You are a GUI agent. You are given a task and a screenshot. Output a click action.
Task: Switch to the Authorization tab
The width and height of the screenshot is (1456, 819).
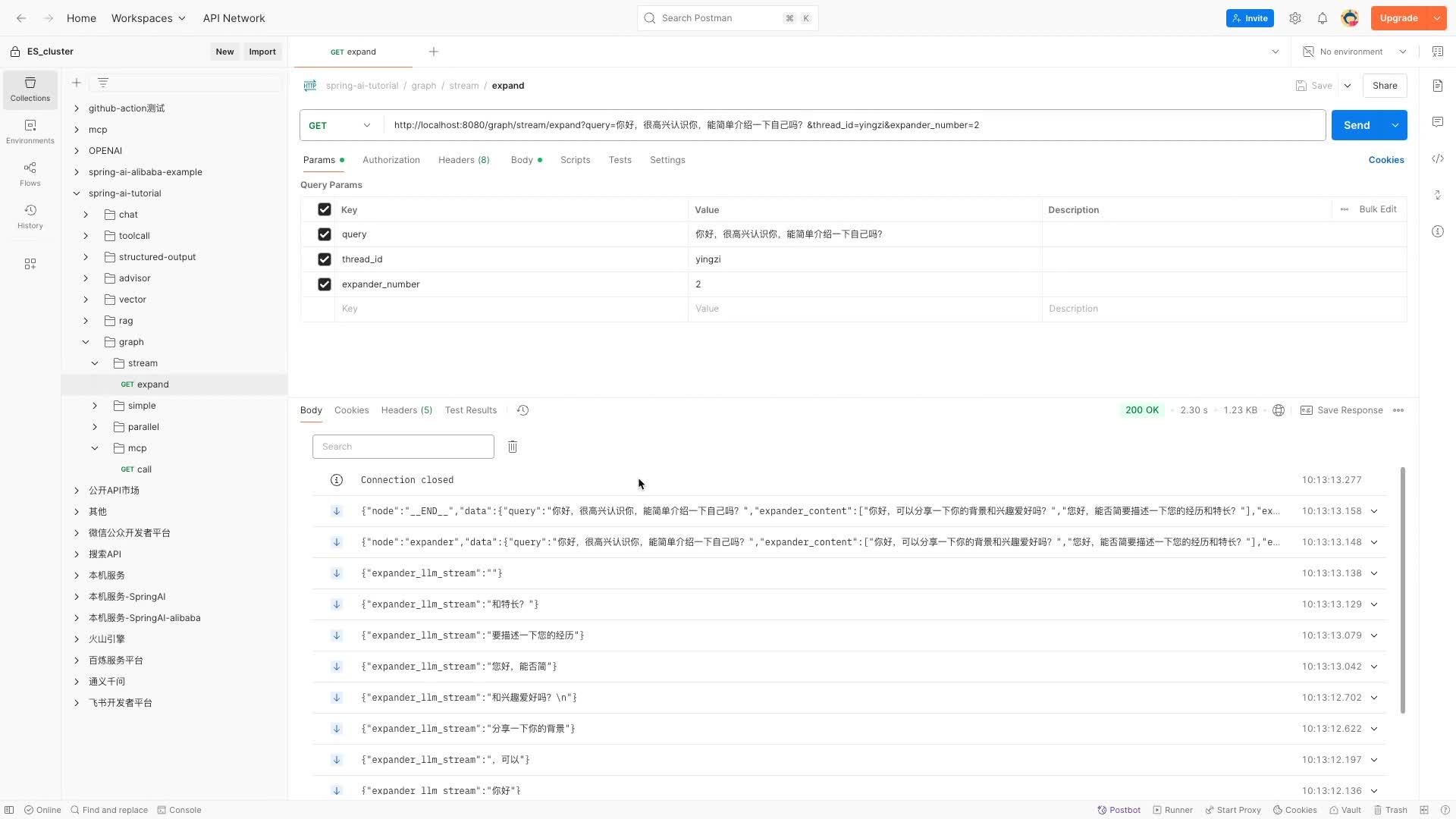(391, 160)
